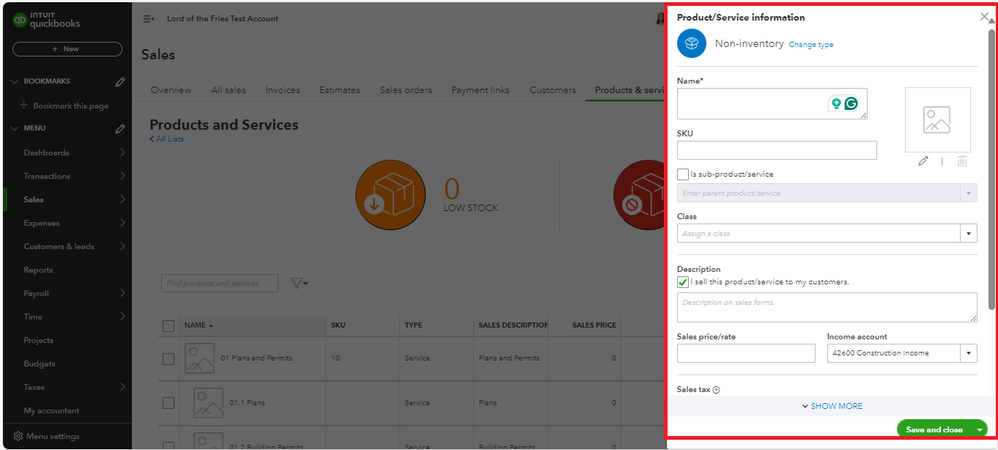Open the parent product/service dropdown
Image resolution: width=998 pixels, height=450 pixels.
968,193
